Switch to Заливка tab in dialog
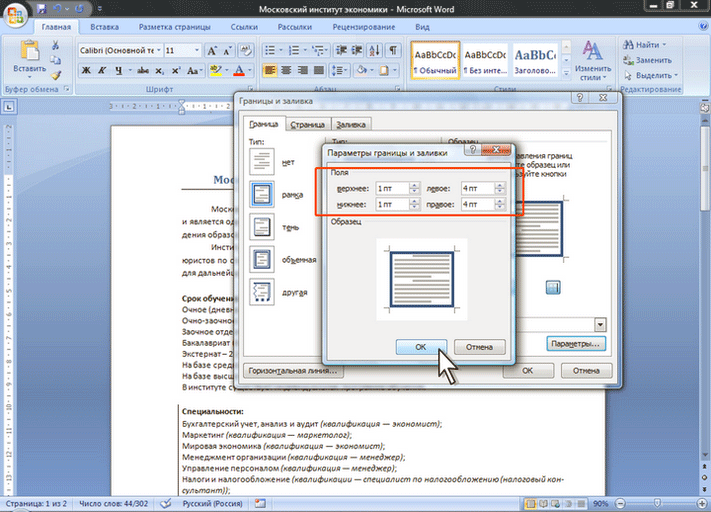711x512 pixels. (x=351, y=124)
